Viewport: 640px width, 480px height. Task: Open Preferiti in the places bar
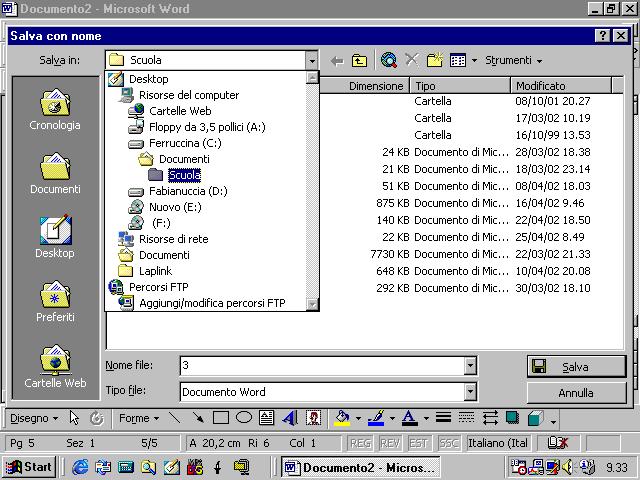tap(55, 301)
